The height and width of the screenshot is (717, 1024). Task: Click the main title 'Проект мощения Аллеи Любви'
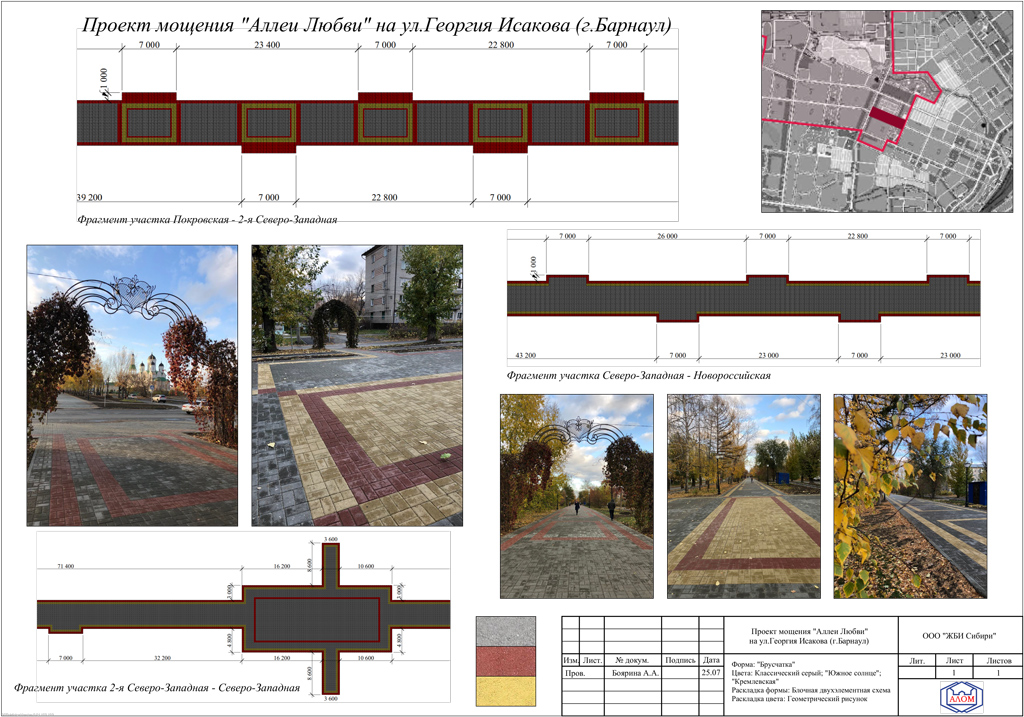click(x=376, y=25)
